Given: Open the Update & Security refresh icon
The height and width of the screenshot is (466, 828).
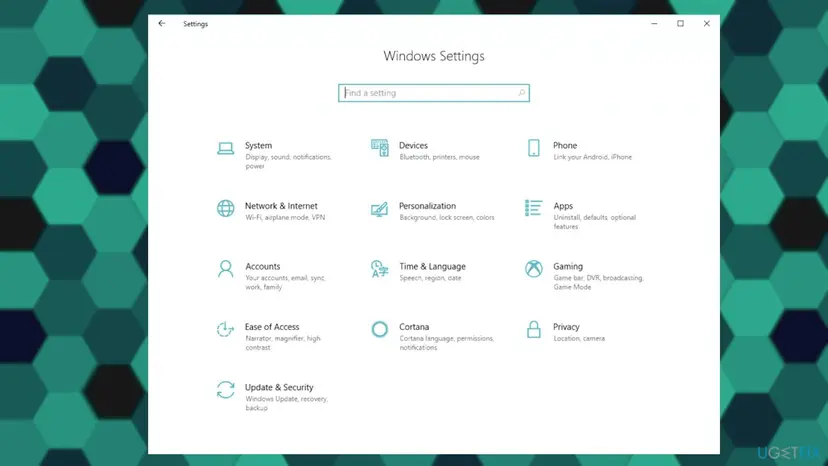Looking at the screenshot, I should pyautogui.click(x=225, y=390).
